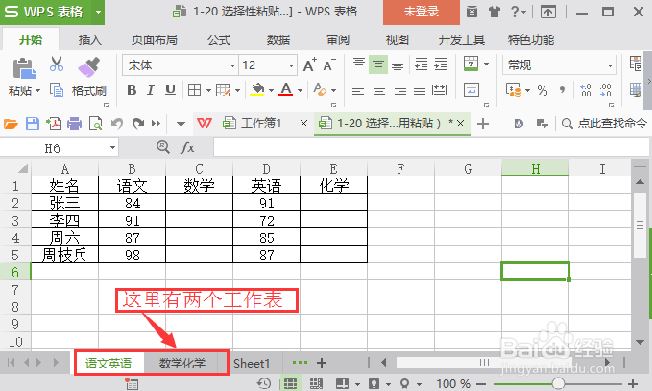This screenshot has width=652, height=391.
Task: Open the 插入 ribbon tab
Action: (90, 40)
